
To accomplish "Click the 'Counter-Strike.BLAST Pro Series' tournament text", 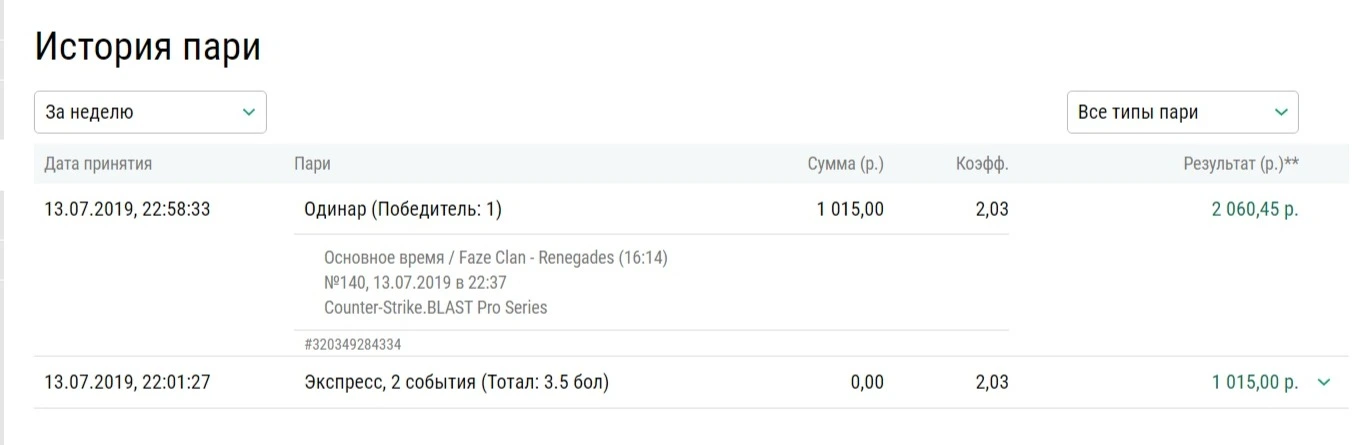I will click(x=436, y=308).
